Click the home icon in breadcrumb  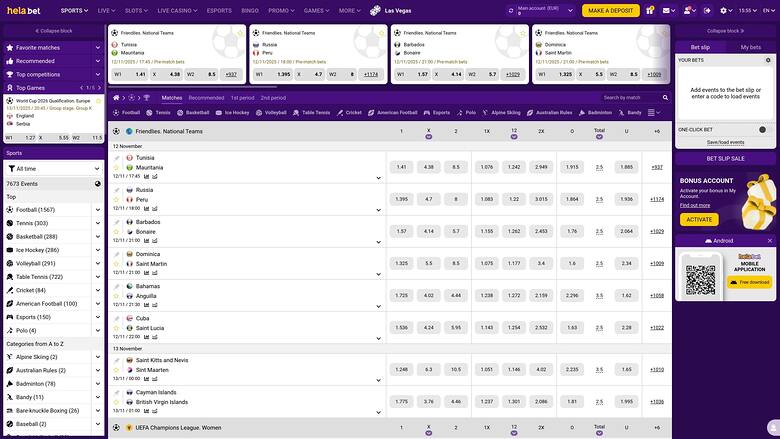coord(116,98)
